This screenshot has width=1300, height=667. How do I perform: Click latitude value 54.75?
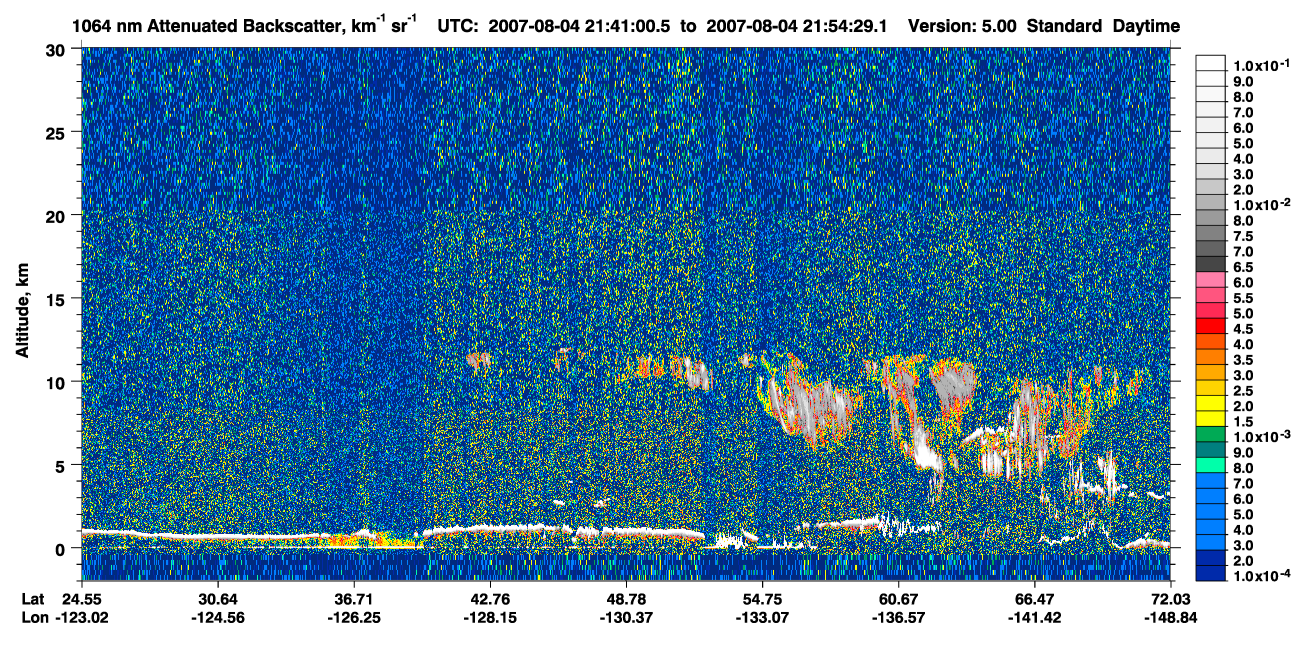click(763, 598)
